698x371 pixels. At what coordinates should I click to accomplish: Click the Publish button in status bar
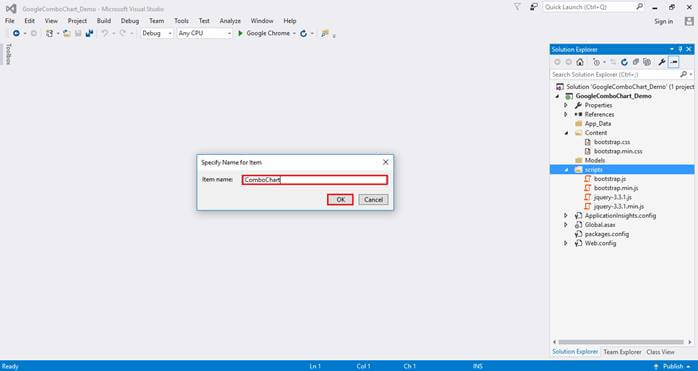[x=673, y=366]
